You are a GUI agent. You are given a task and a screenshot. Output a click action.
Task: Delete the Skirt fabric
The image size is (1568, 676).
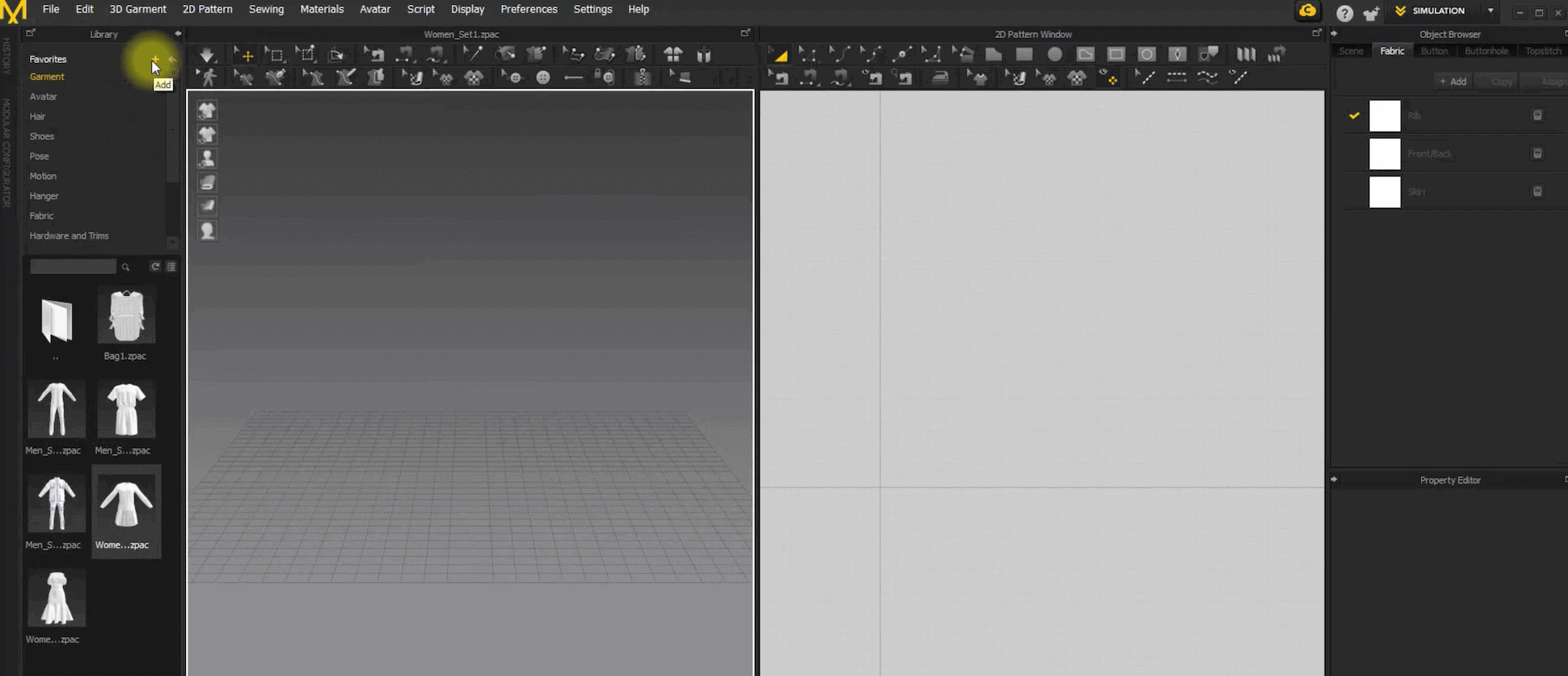click(x=1537, y=192)
